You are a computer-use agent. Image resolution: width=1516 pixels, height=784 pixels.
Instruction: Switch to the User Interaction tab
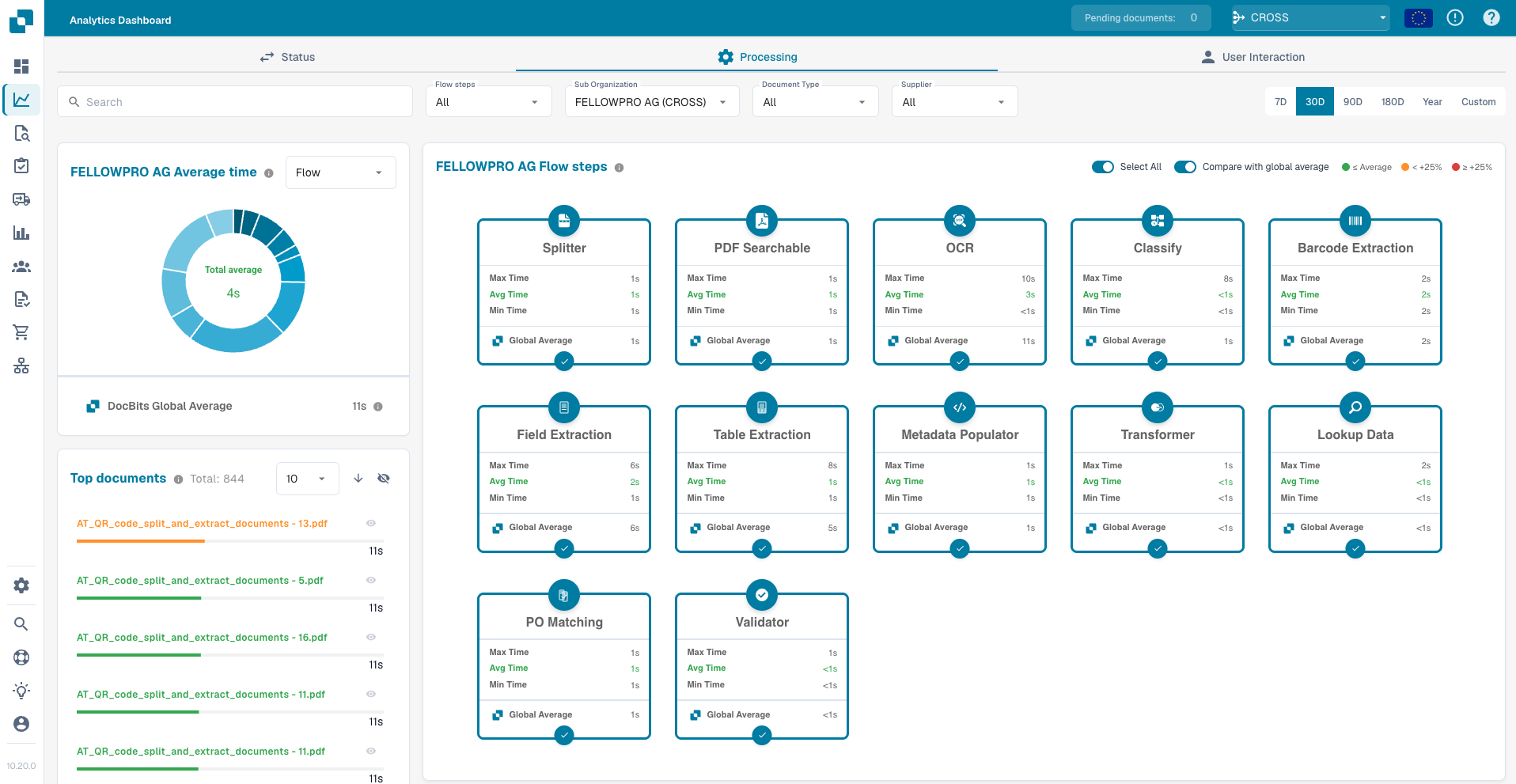1253,57
